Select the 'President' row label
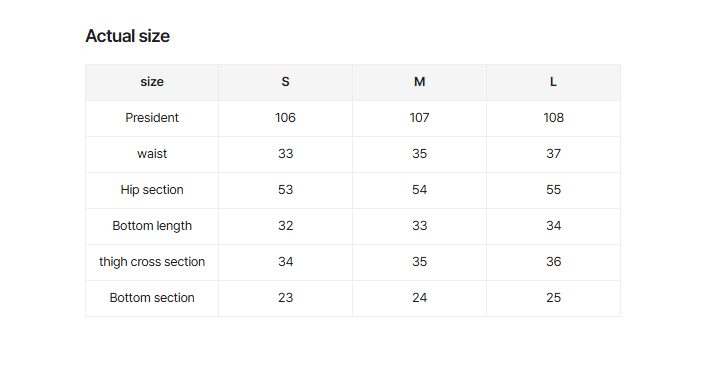 click(x=152, y=118)
